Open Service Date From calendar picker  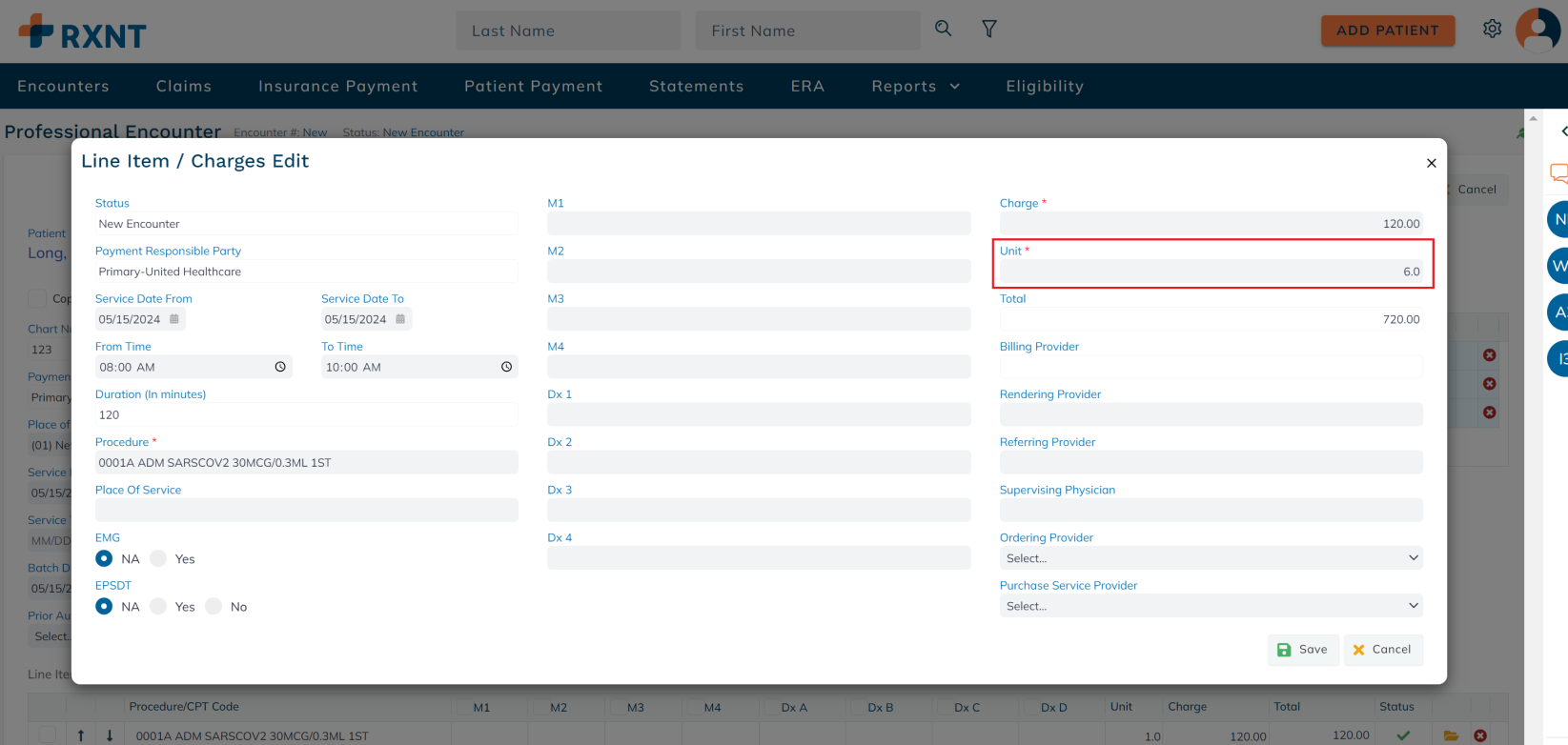(174, 319)
